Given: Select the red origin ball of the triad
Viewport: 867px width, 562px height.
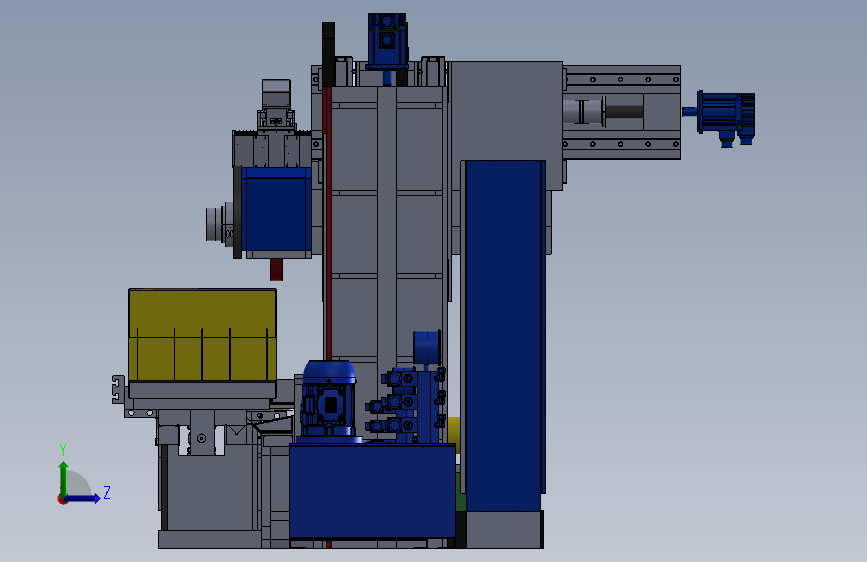Looking at the screenshot, I should tap(62, 499).
